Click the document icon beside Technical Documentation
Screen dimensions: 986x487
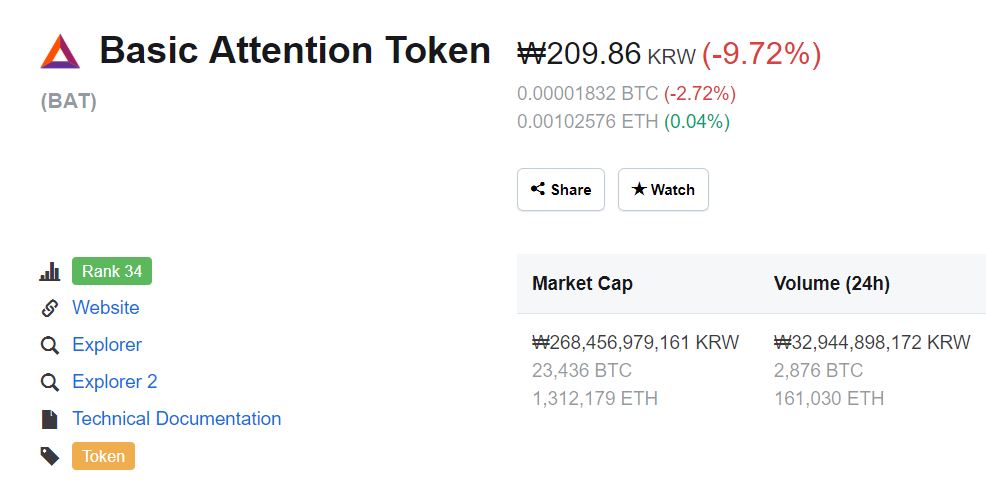click(50, 419)
